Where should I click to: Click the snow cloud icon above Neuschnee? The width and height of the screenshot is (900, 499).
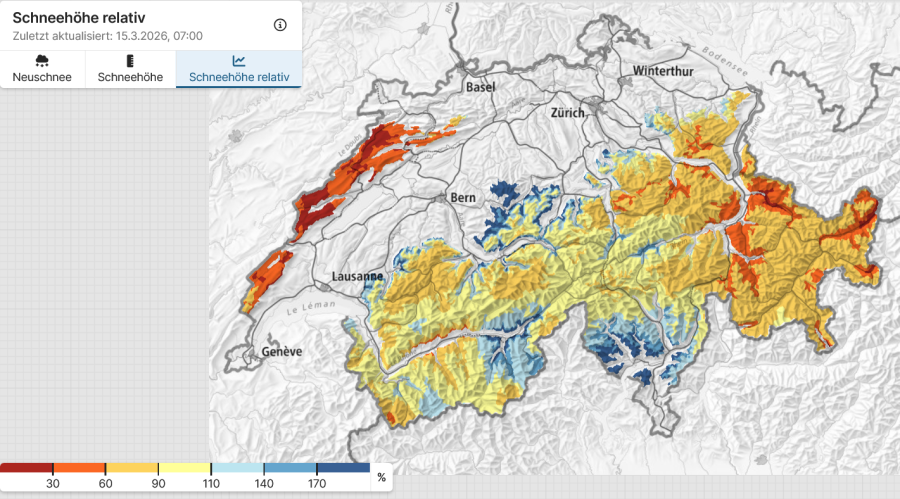(42, 62)
